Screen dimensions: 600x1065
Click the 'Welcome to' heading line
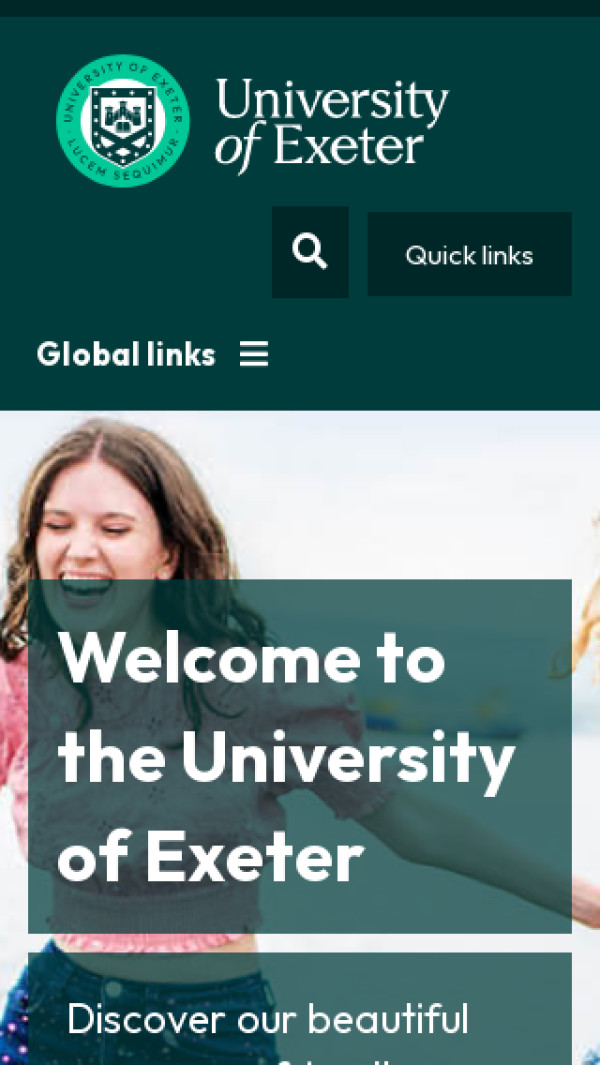click(251, 657)
